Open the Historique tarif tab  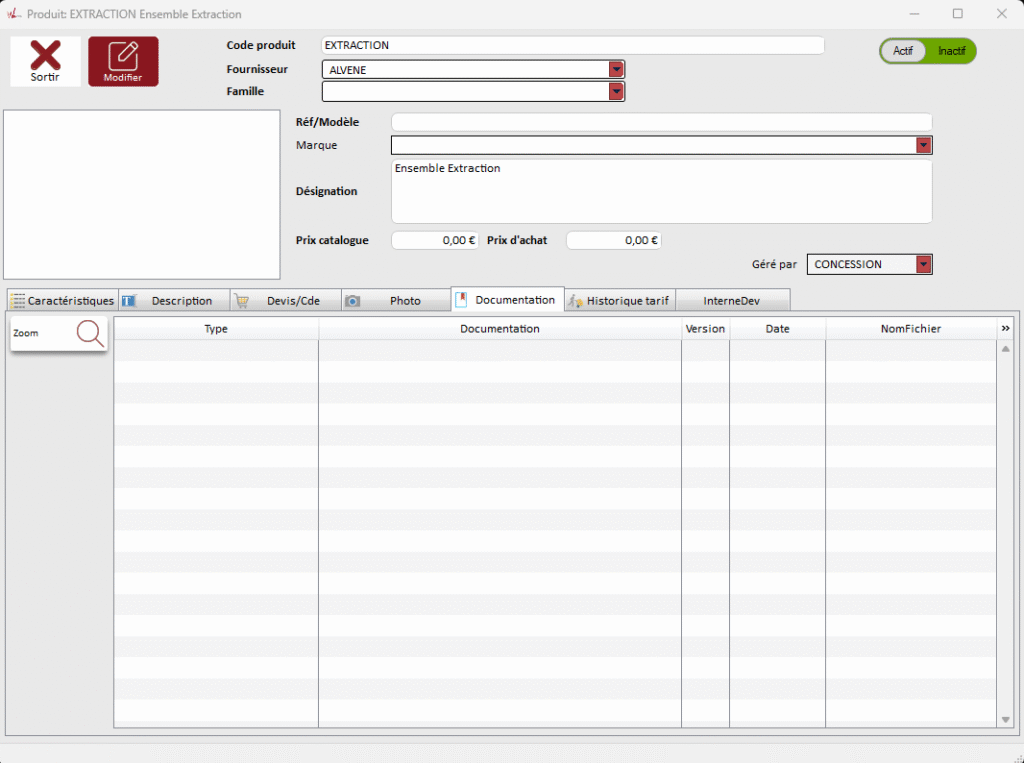click(x=620, y=300)
